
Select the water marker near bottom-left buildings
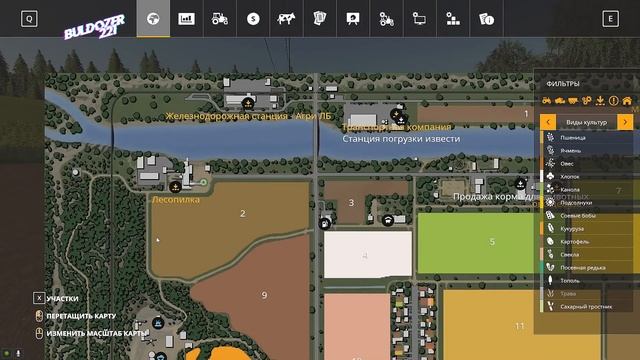tap(158, 323)
